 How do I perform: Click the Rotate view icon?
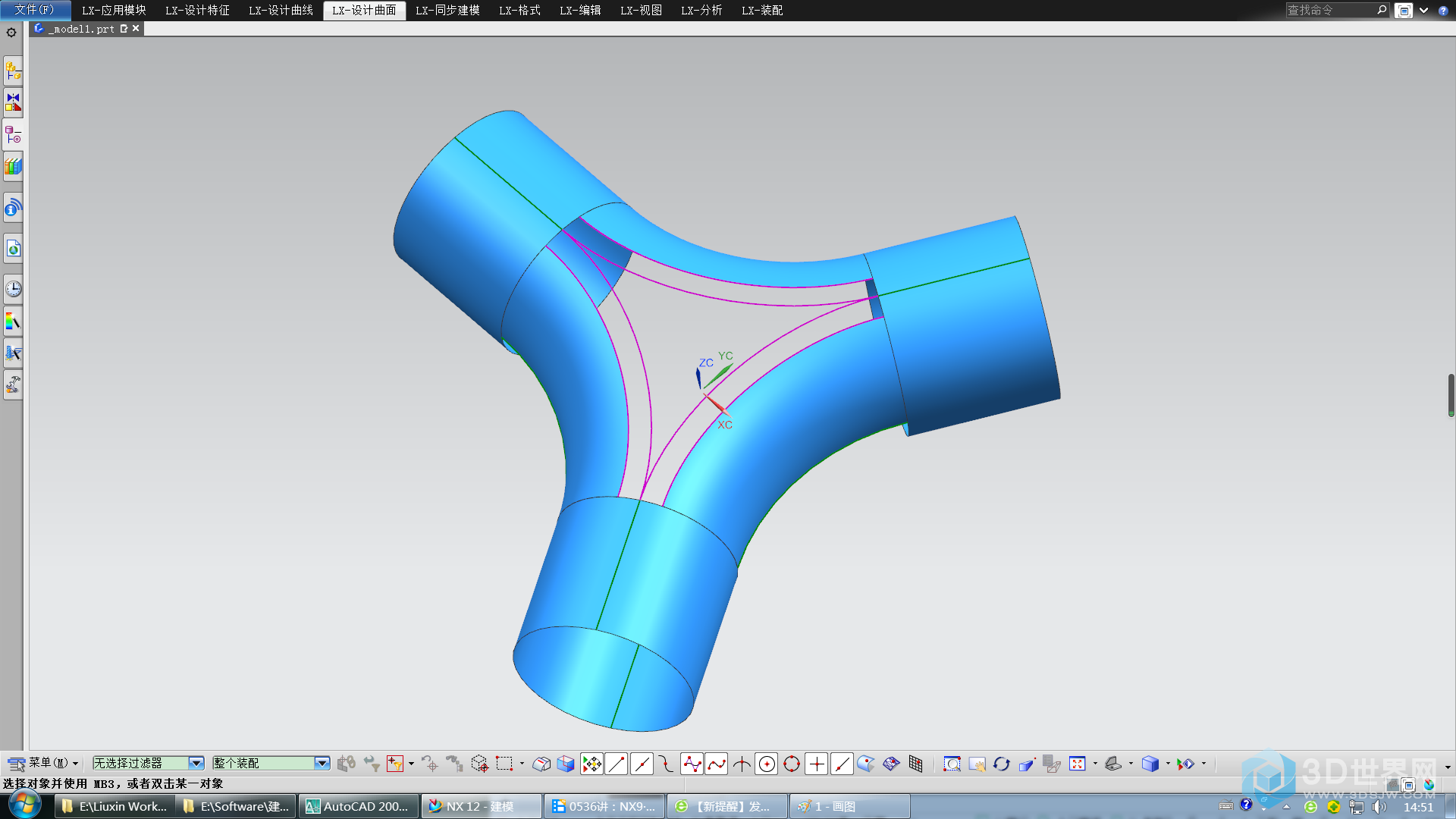point(1002,764)
